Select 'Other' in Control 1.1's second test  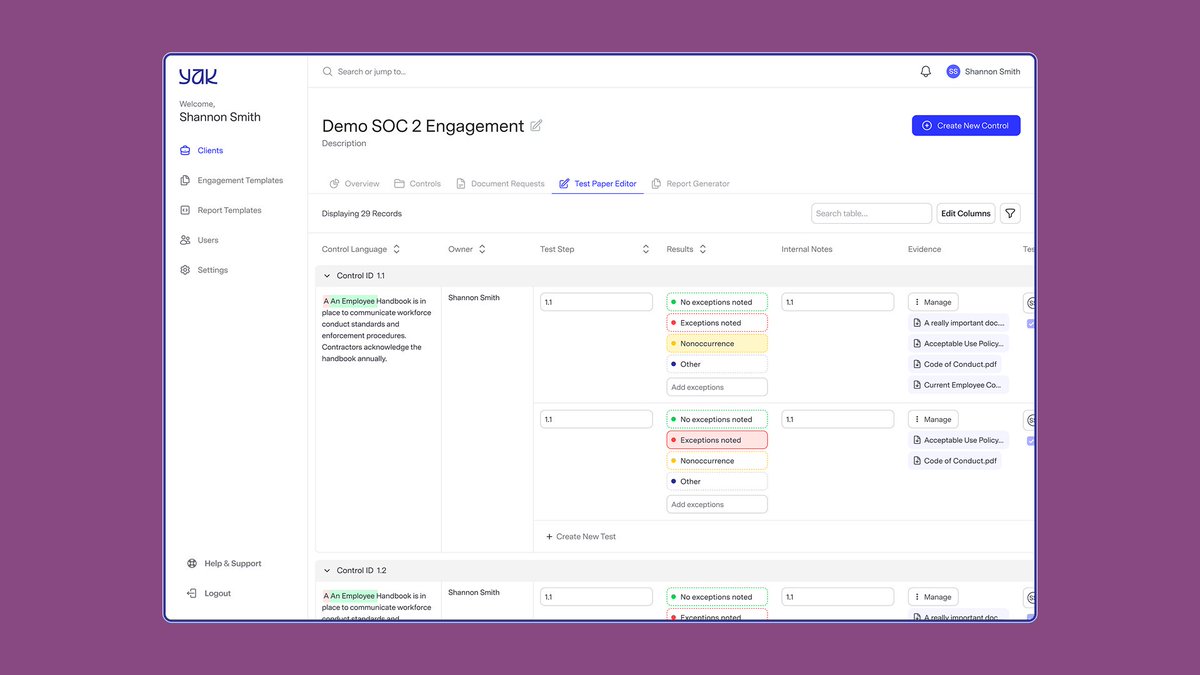click(x=717, y=482)
